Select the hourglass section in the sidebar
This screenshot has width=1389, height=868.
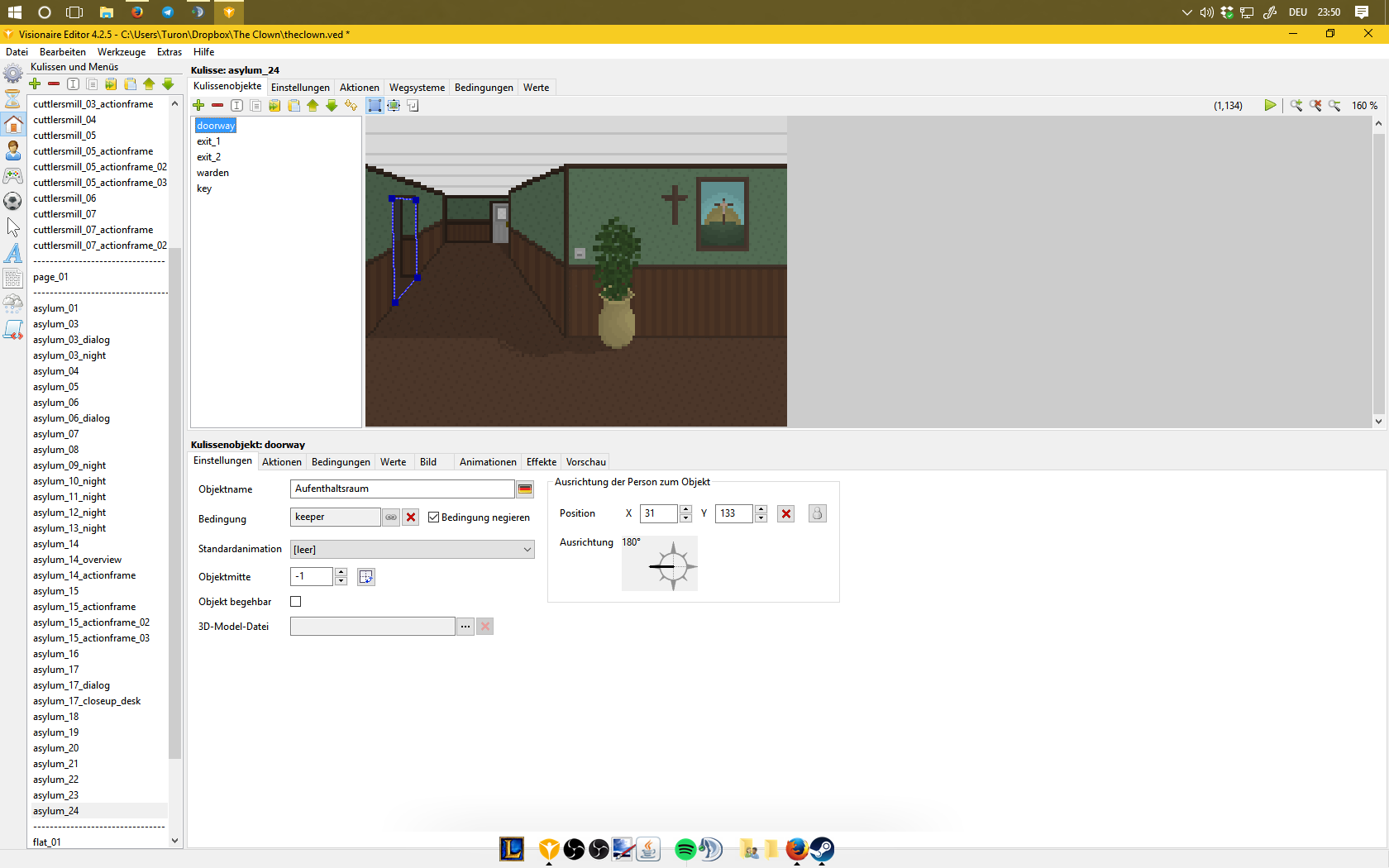[12, 98]
